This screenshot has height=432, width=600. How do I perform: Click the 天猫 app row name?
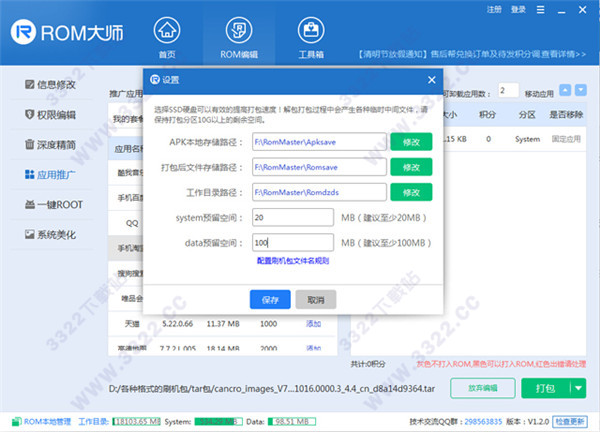[x=132, y=324]
